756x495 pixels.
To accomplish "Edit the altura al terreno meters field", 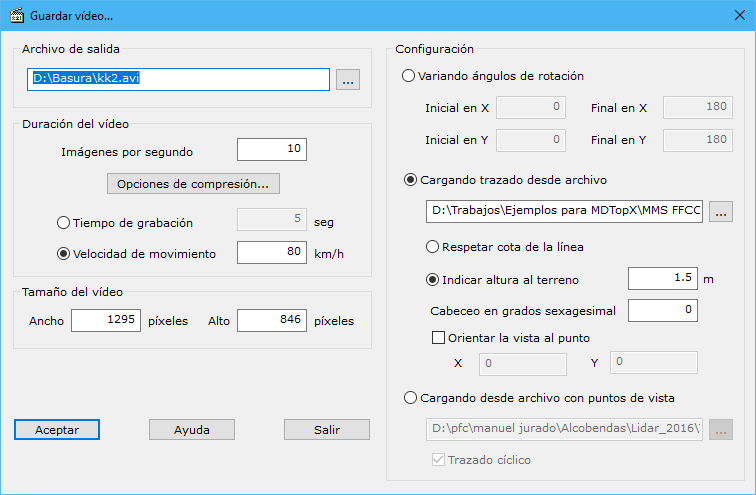I will tap(663, 279).
